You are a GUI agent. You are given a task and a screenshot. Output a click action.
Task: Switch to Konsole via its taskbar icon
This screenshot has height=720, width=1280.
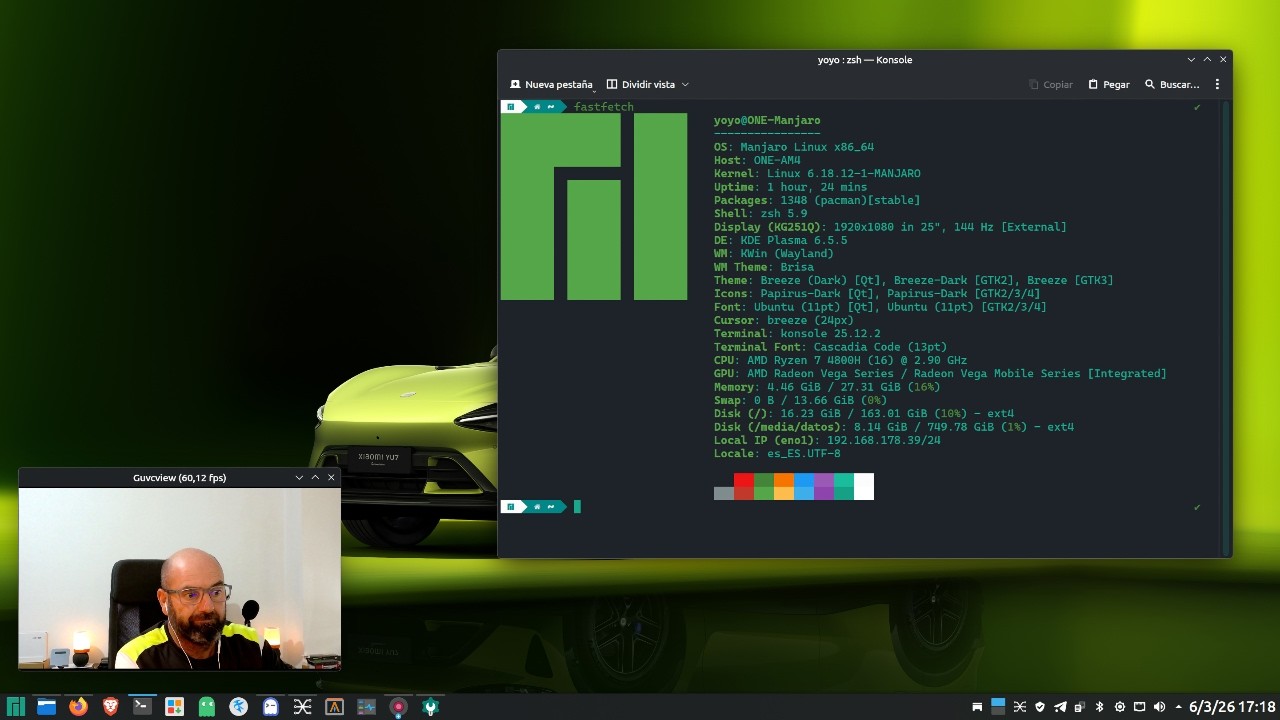(x=142, y=707)
